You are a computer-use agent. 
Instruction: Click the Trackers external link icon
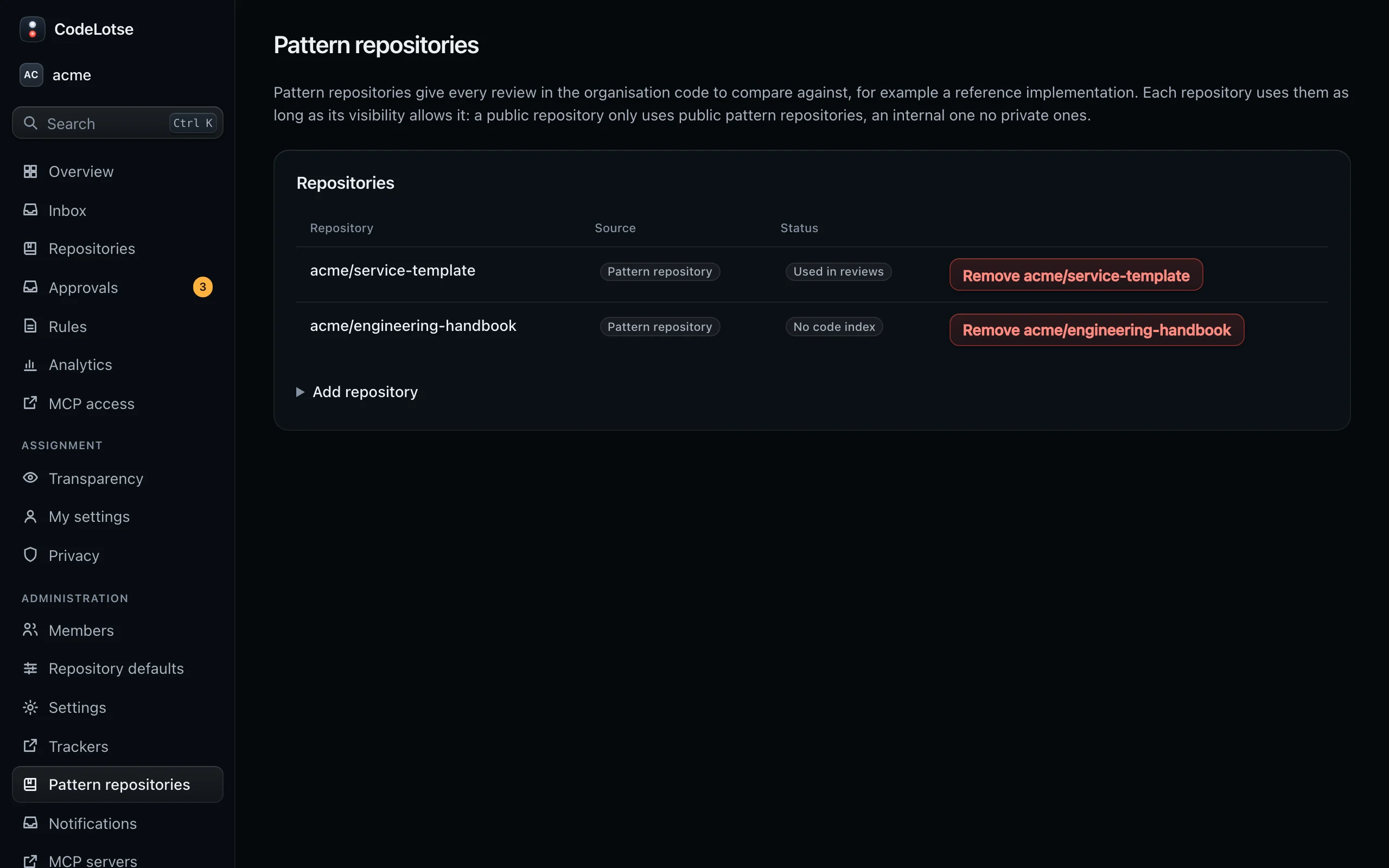coord(30,746)
